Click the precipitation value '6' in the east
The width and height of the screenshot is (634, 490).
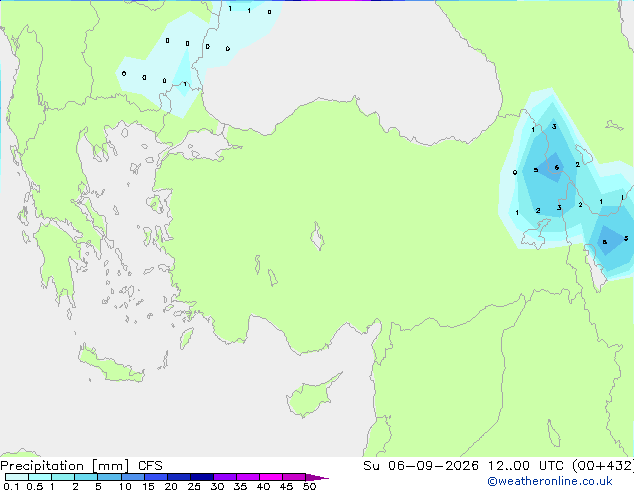[x=557, y=167]
